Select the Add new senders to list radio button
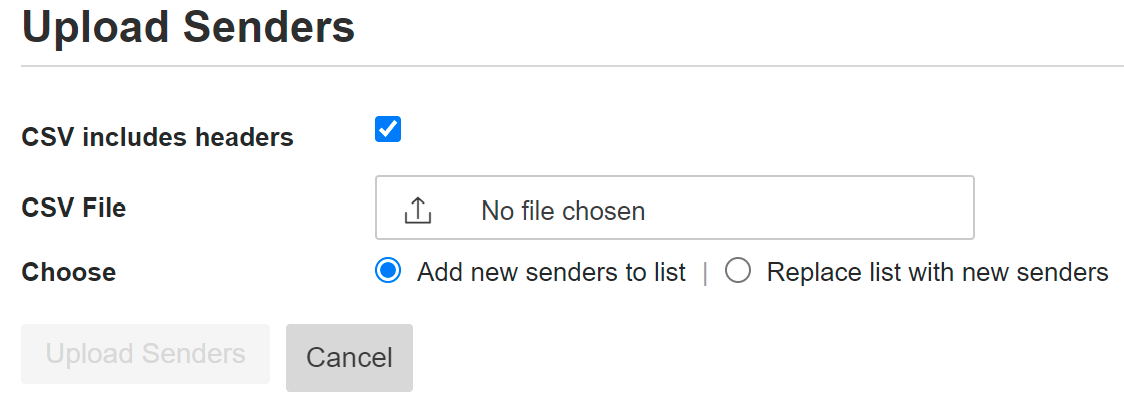 (388, 271)
